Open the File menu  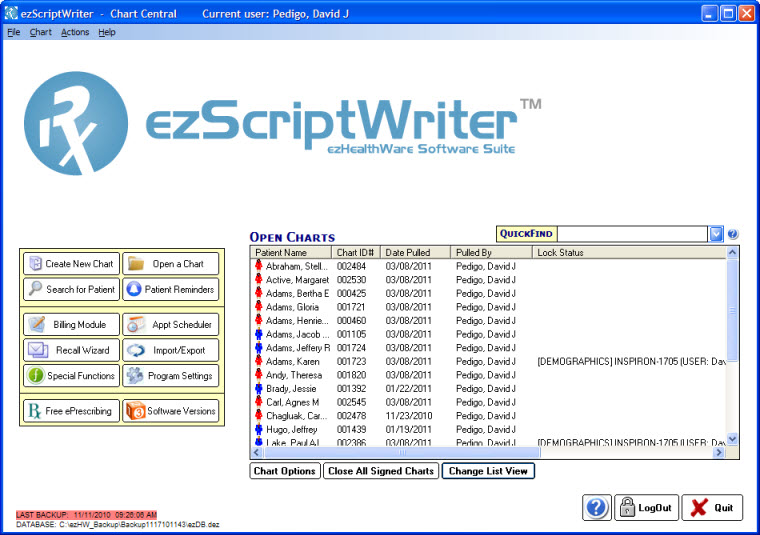(x=14, y=32)
